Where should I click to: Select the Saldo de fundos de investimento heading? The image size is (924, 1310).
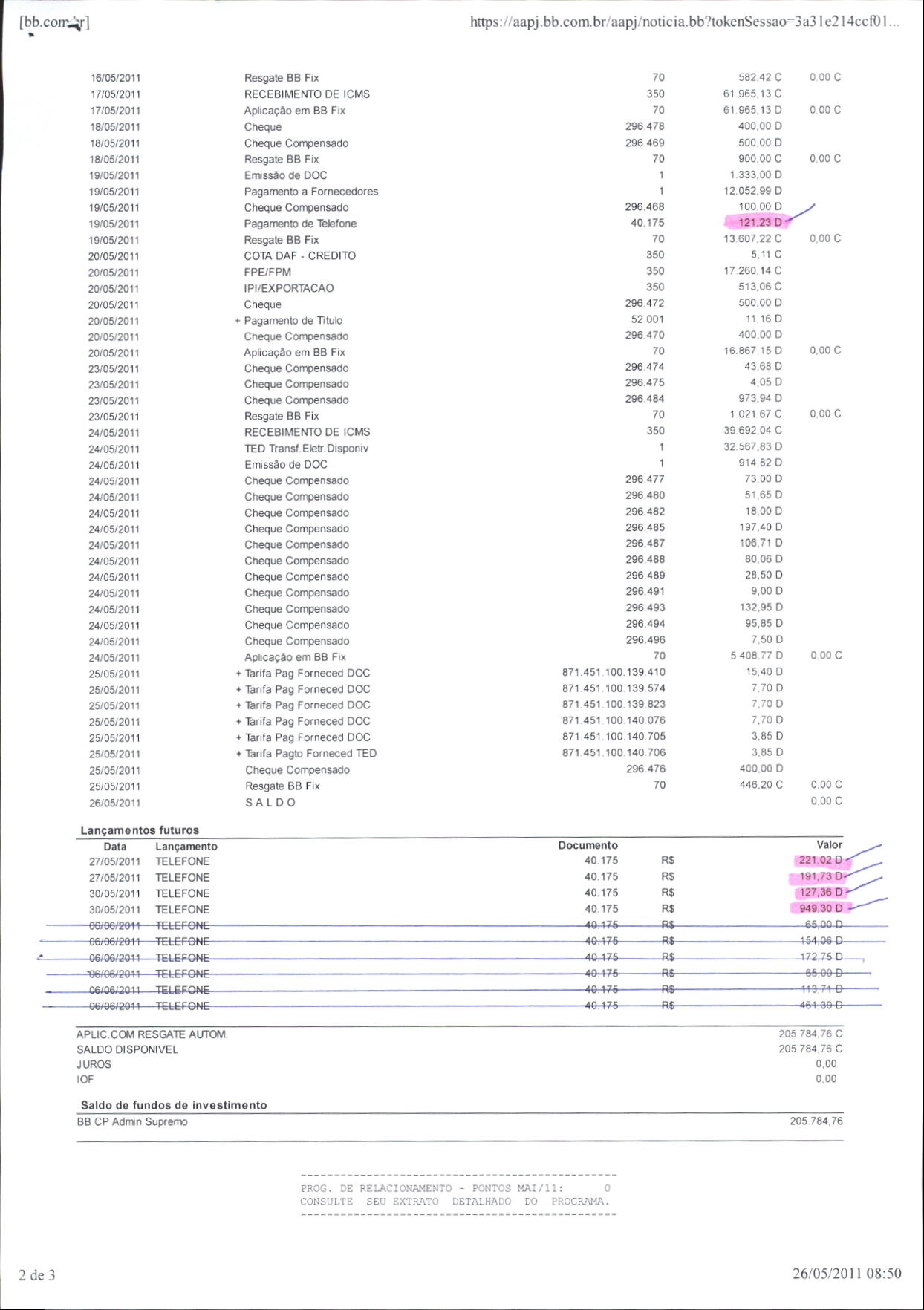click(173, 1105)
